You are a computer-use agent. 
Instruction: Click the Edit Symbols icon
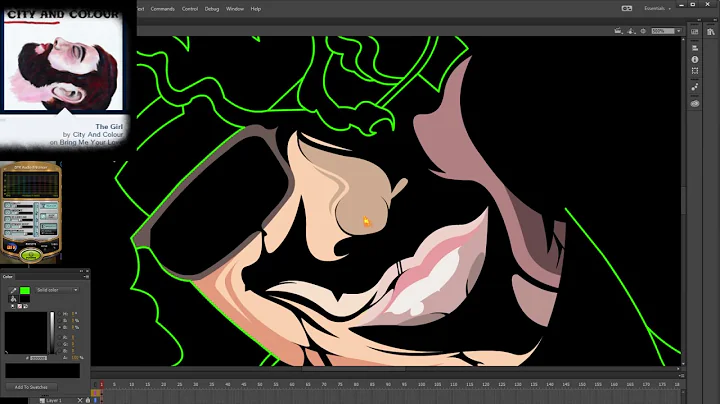[x=631, y=31]
